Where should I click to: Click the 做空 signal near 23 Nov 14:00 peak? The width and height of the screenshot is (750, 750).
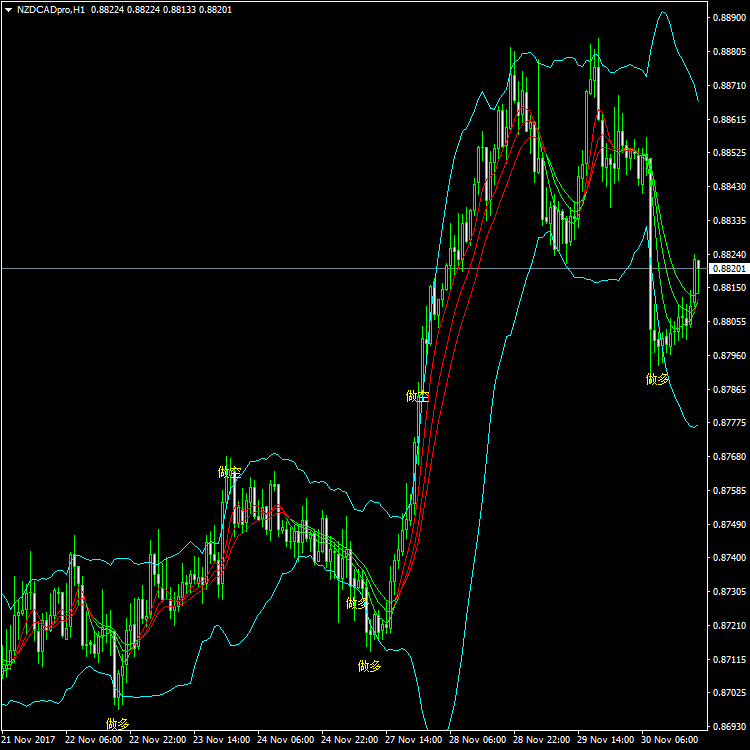pyautogui.click(x=230, y=473)
